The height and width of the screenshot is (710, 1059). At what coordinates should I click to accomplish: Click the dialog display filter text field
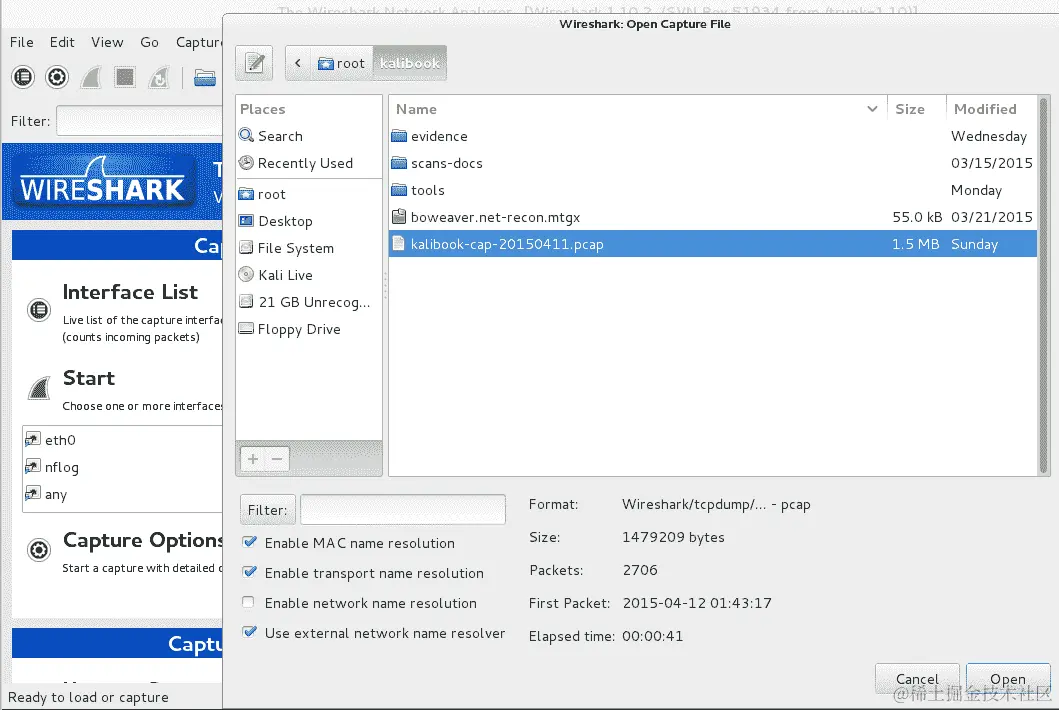[x=403, y=510]
